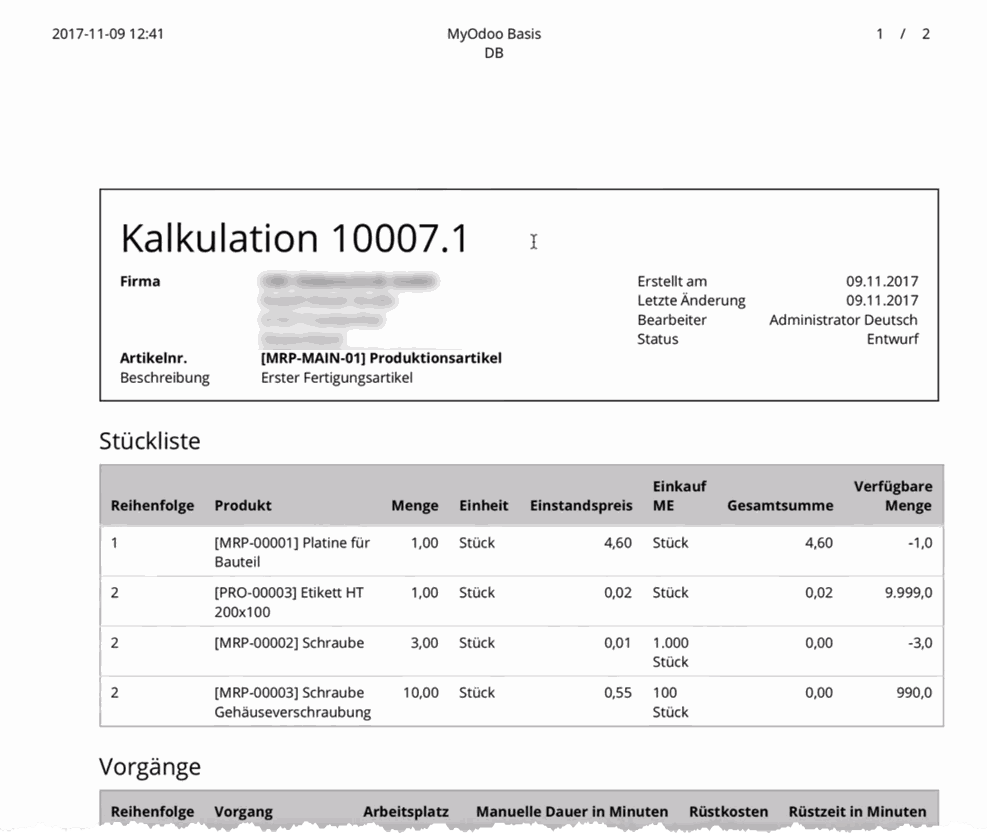Click the Menge column header
Screen dimensions: 987x833
pyautogui.click(x=415, y=506)
